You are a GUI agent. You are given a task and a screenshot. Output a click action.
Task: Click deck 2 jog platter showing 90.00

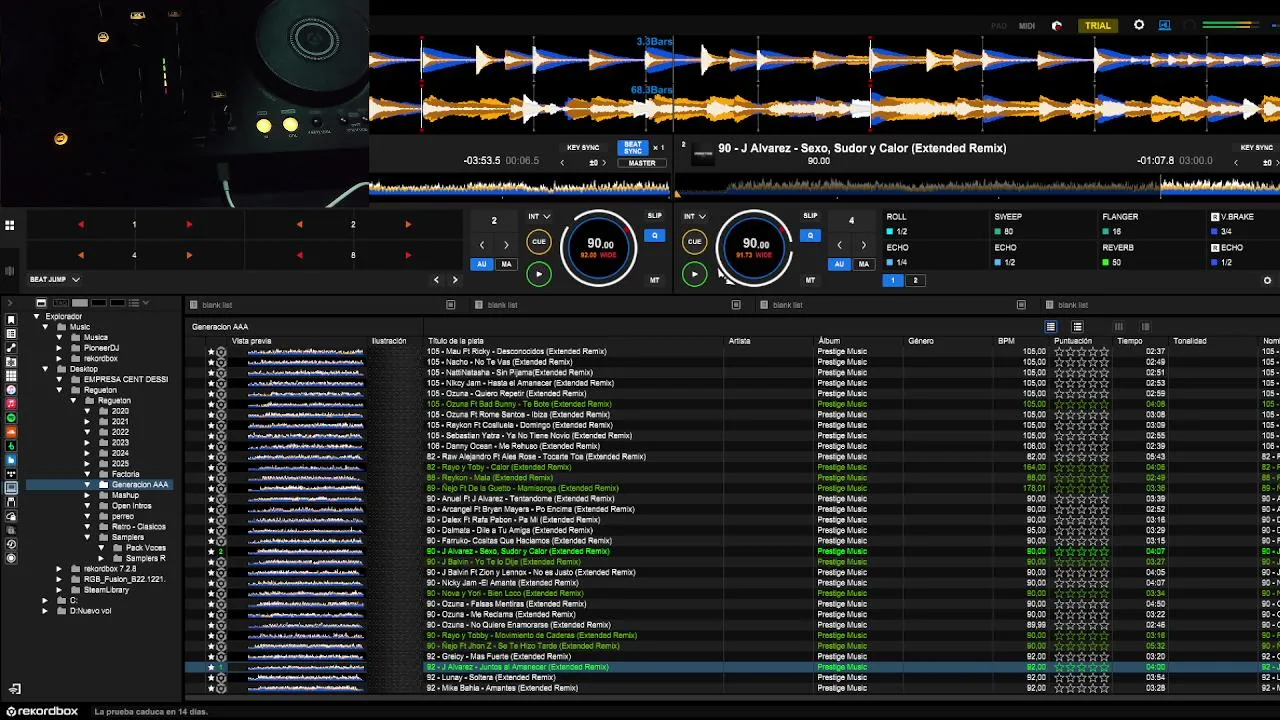tap(755, 247)
